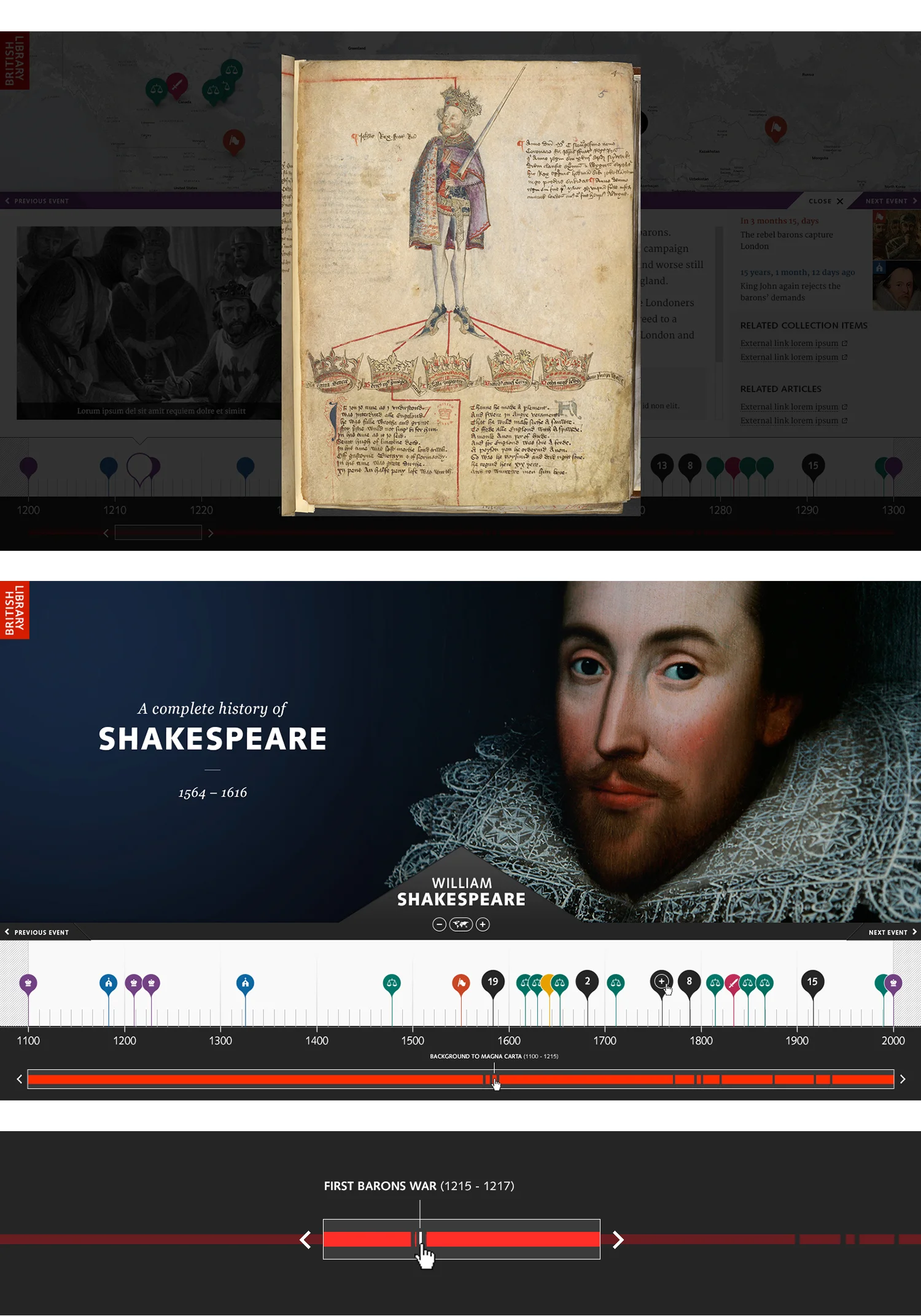Screen dimensions: 921x1316
Task: Select teal scales marker just after 1700
Action: 616,984
